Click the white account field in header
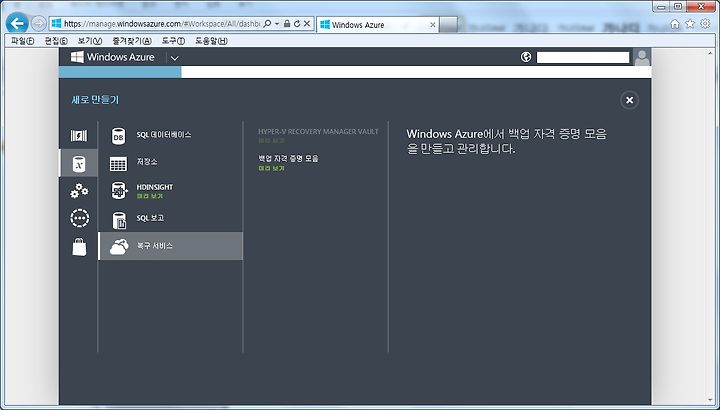This screenshot has width=720, height=410. [583, 57]
